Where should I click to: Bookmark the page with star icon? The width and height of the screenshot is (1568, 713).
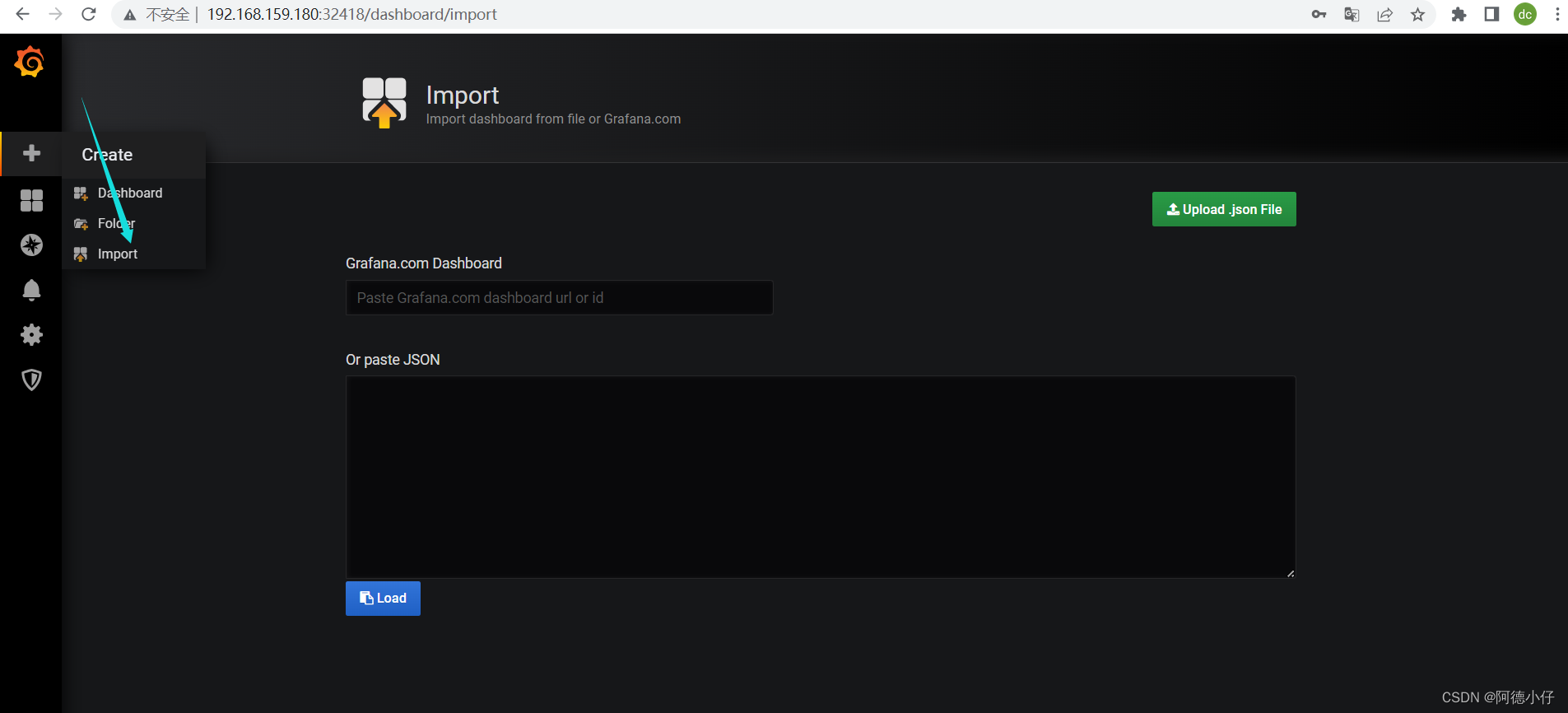(x=1417, y=14)
